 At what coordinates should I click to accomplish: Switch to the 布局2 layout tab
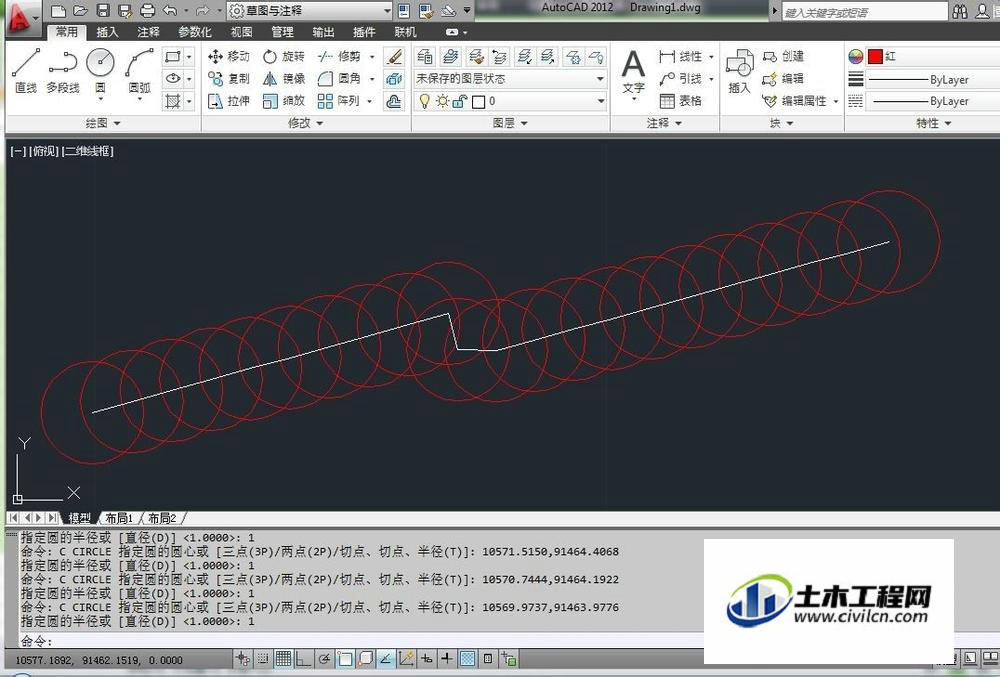(x=162, y=518)
